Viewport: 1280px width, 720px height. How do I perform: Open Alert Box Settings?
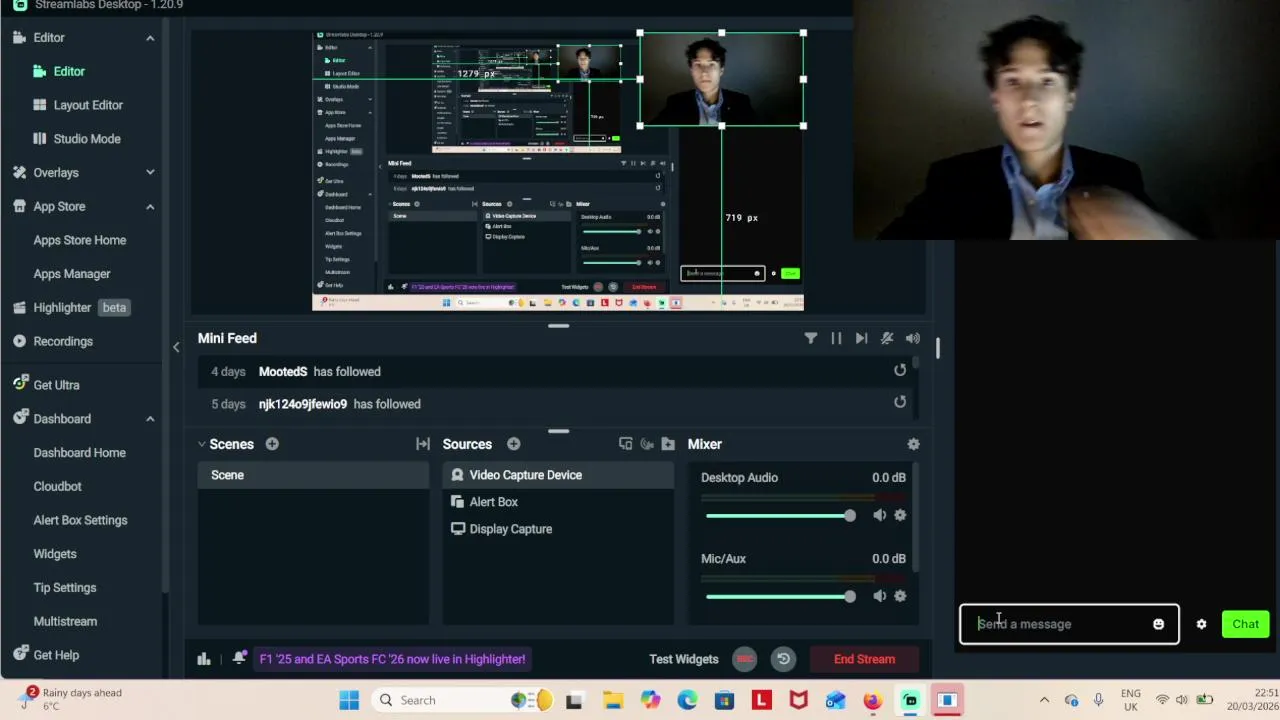(x=80, y=520)
